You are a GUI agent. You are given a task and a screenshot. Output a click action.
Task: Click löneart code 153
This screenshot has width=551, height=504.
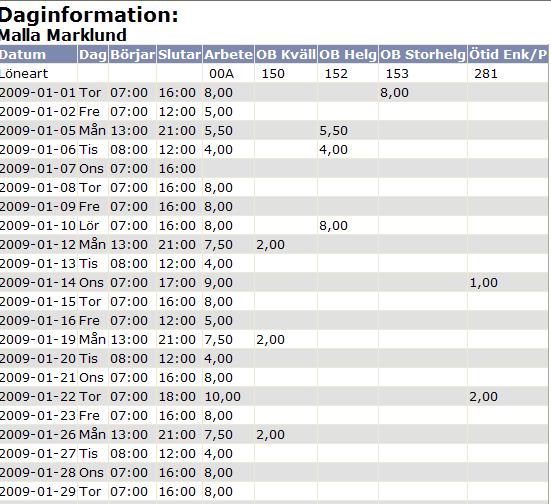pyautogui.click(x=397, y=73)
